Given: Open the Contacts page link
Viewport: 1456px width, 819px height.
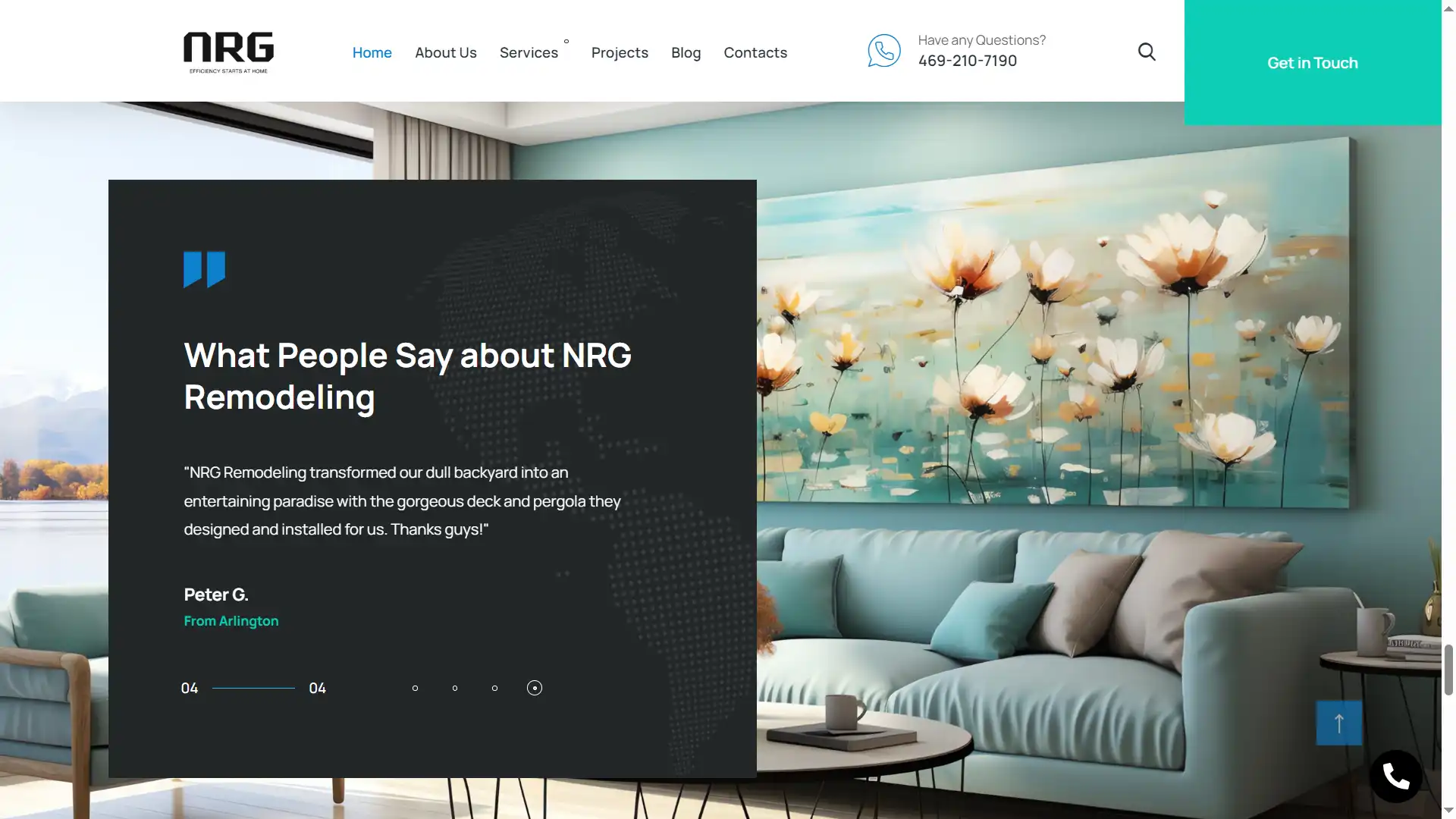Looking at the screenshot, I should pyautogui.click(x=755, y=52).
